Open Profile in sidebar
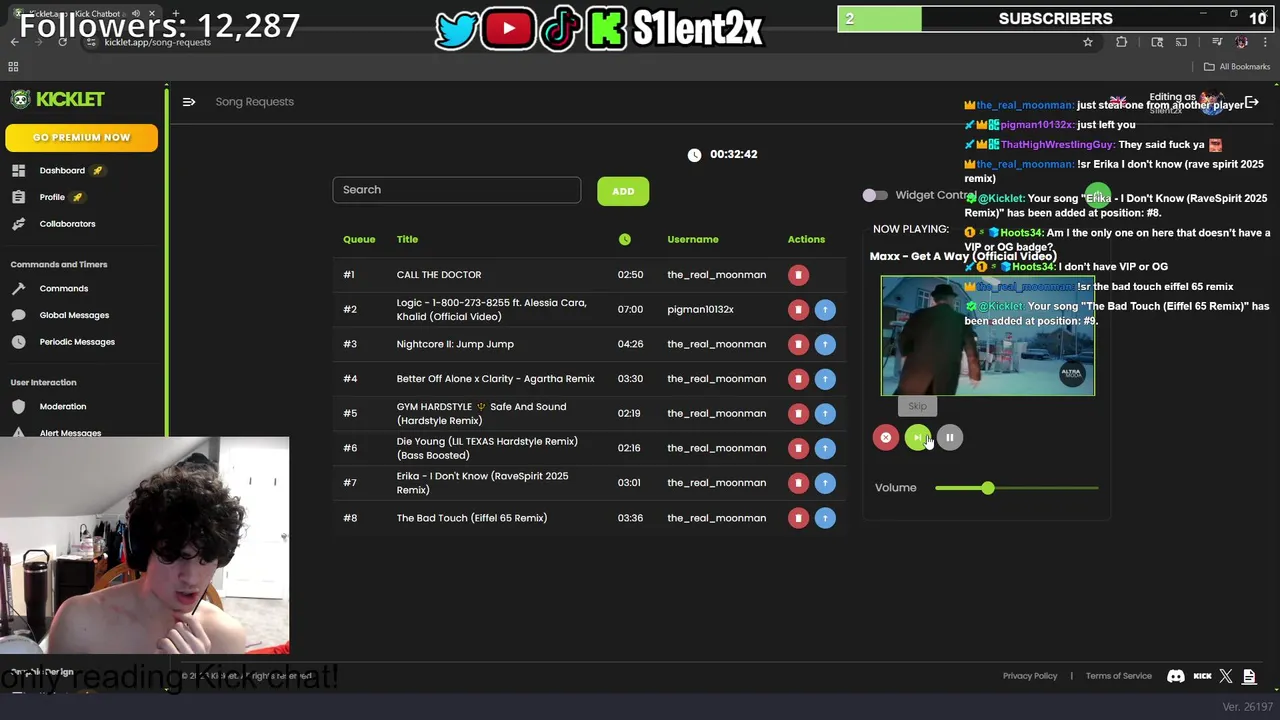The image size is (1280, 720). pyautogui.click(x=52, y=197)
